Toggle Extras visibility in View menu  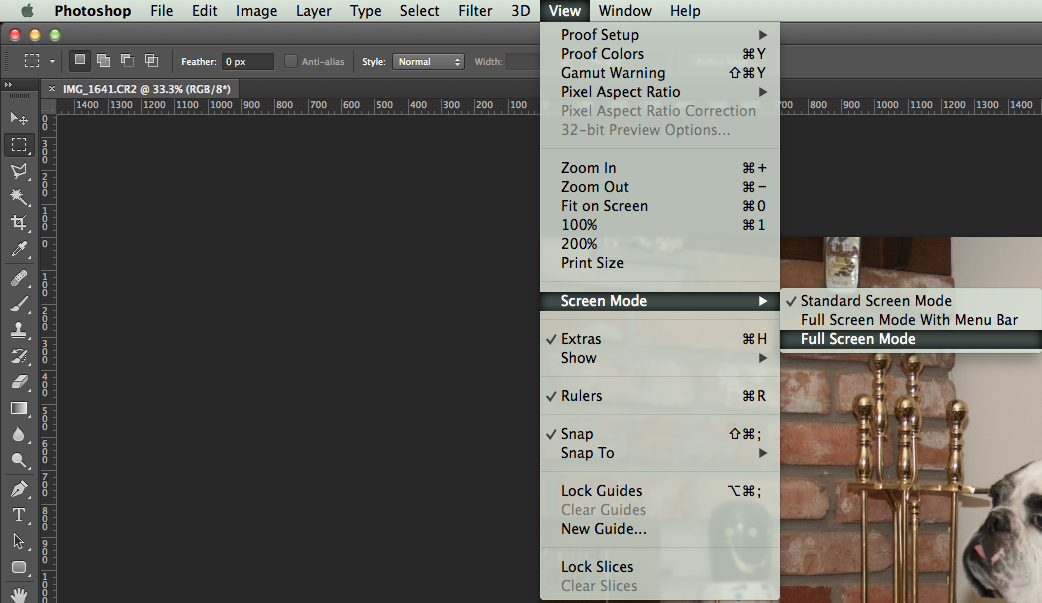[x=660, y=339]
